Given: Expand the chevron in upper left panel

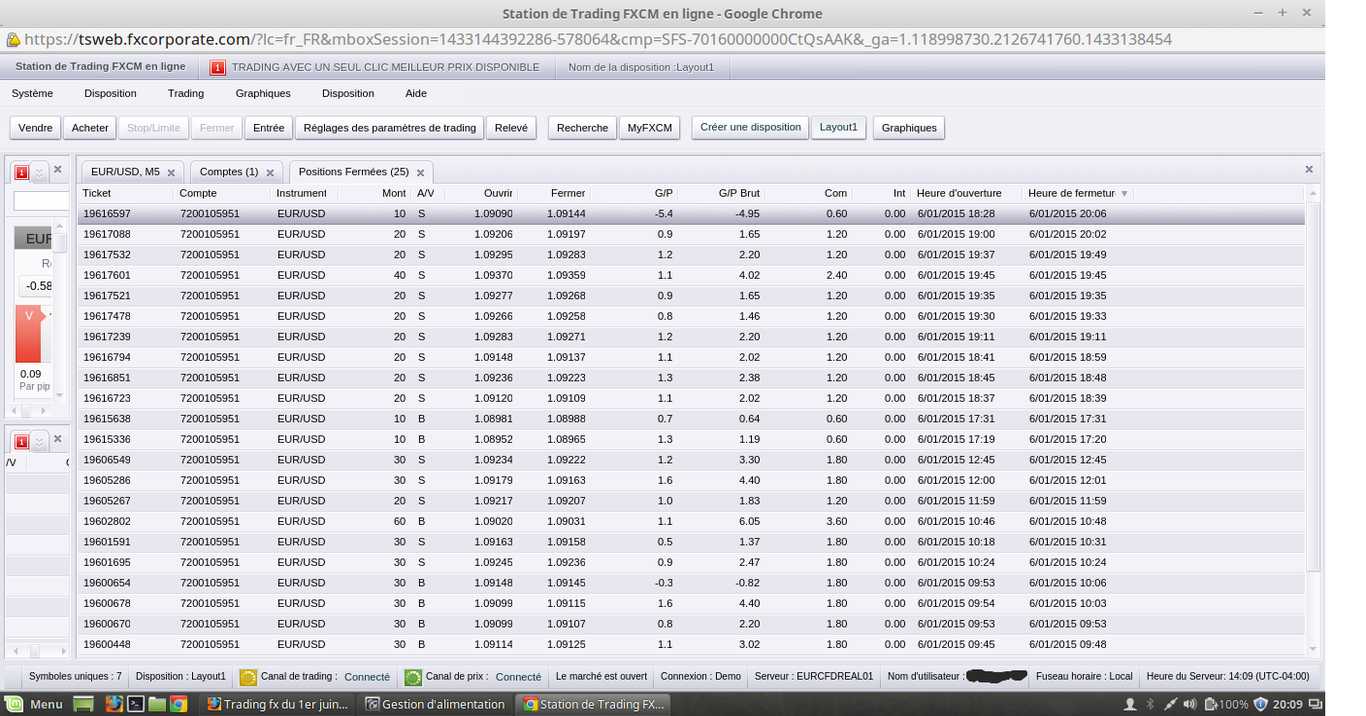Looking at the screenshot, I should 39,172.
